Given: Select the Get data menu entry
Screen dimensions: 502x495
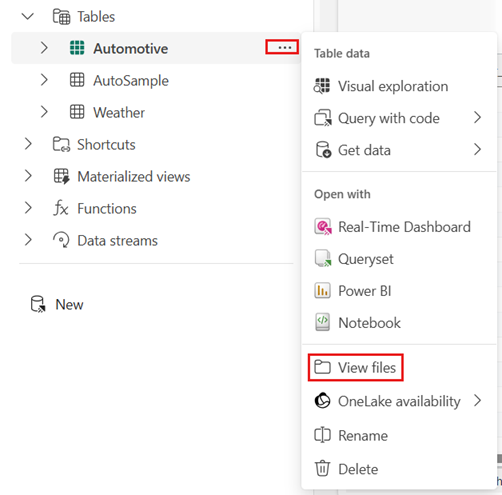Looking at the screenshot, I should pyautogui.click(x=399, y=150).
